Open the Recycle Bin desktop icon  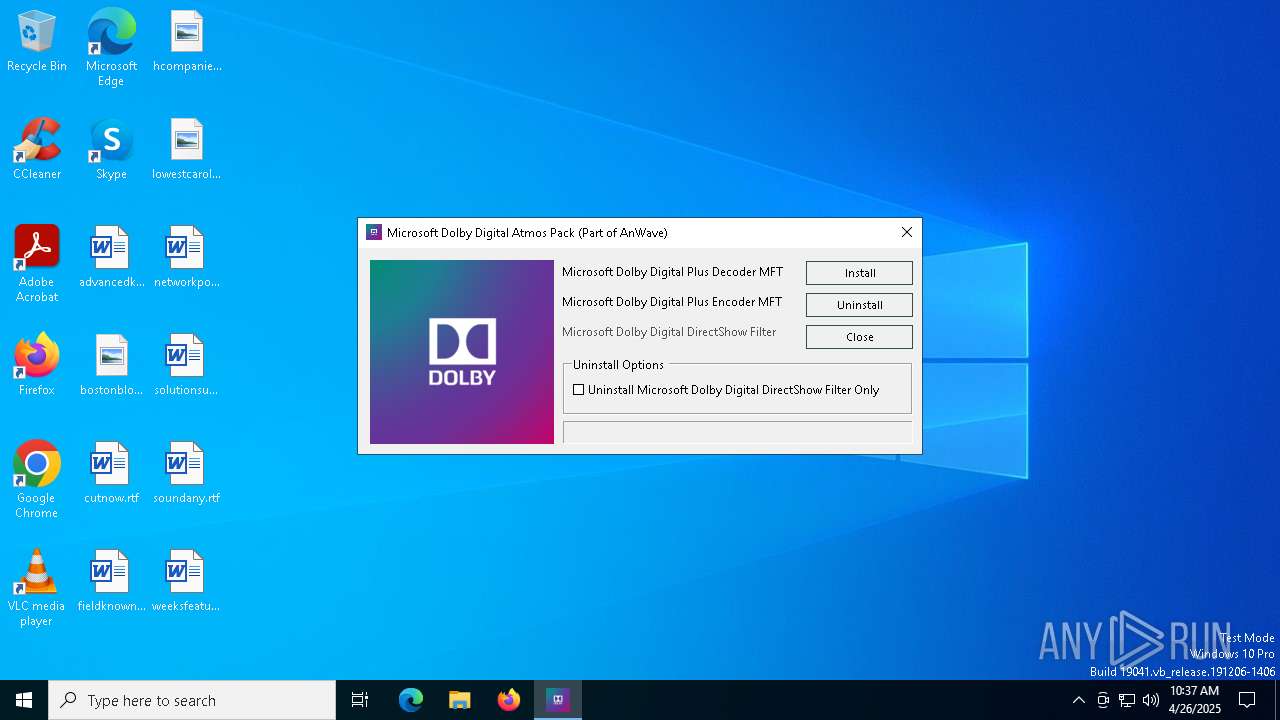37,42
